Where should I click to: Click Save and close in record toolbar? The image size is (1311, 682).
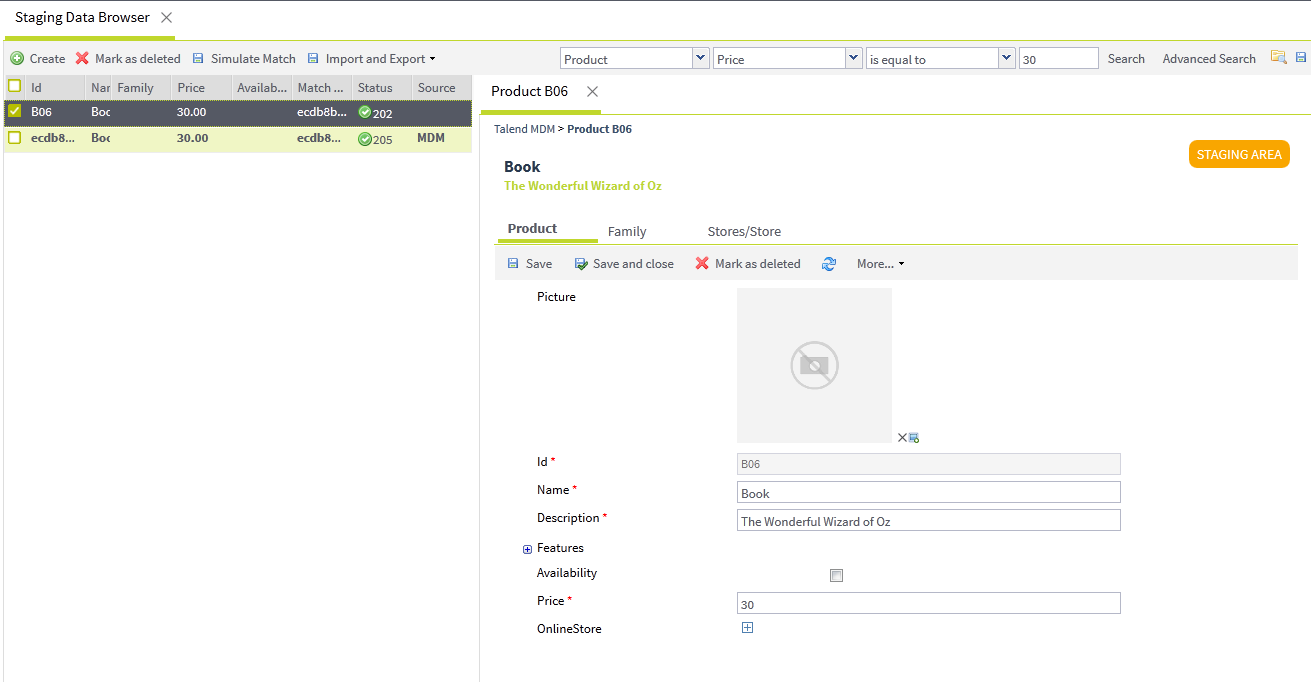[x=624, y=264]
